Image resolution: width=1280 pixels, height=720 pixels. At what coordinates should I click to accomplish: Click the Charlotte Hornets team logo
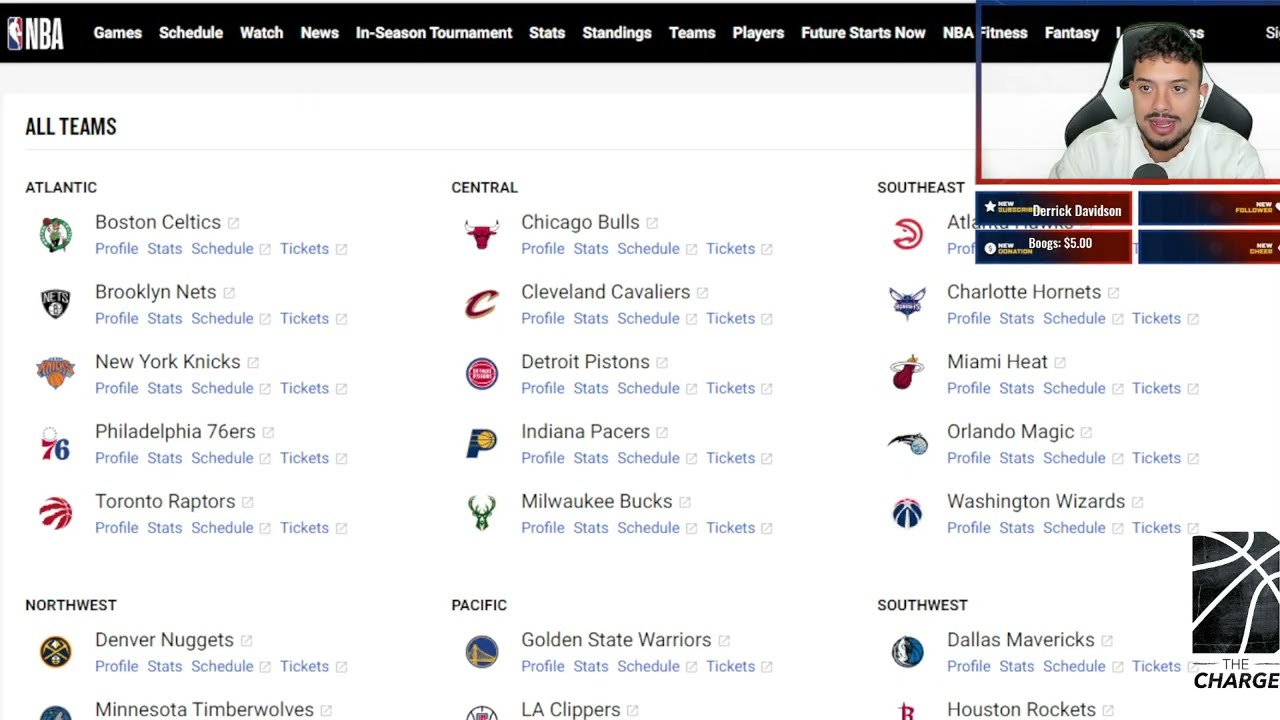[x=908, y=303]
